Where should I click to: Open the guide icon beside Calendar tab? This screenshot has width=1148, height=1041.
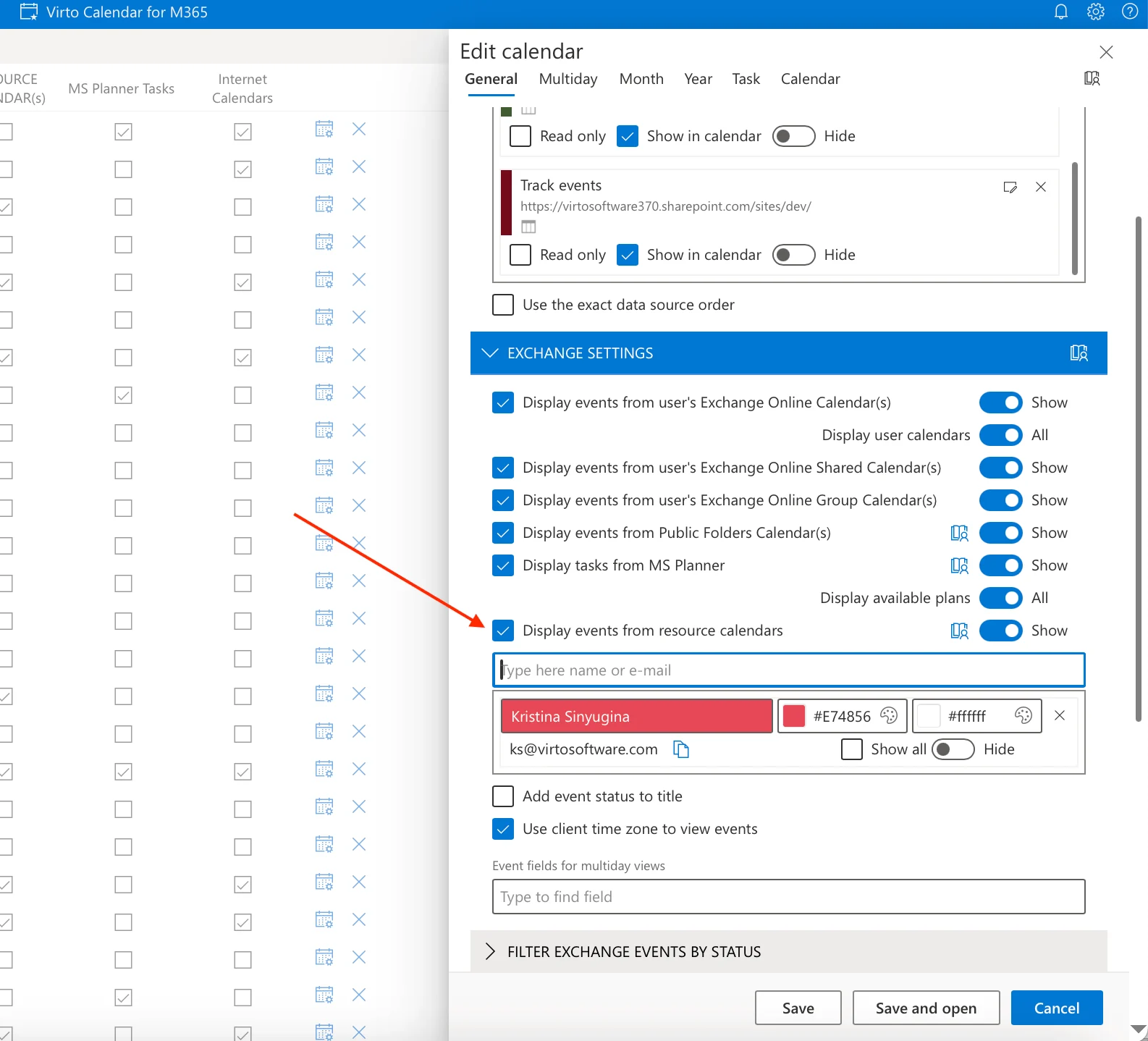1092,78
